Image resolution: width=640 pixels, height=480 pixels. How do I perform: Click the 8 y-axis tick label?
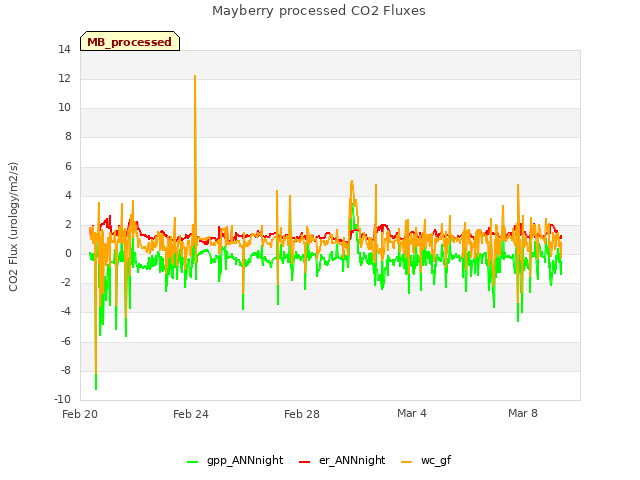[68, 137]
